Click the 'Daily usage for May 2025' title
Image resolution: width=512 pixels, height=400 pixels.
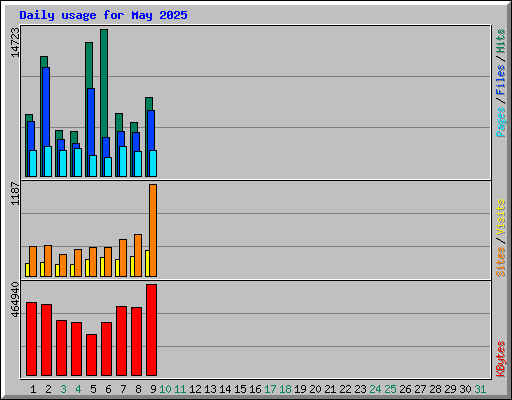click(103, 15)
